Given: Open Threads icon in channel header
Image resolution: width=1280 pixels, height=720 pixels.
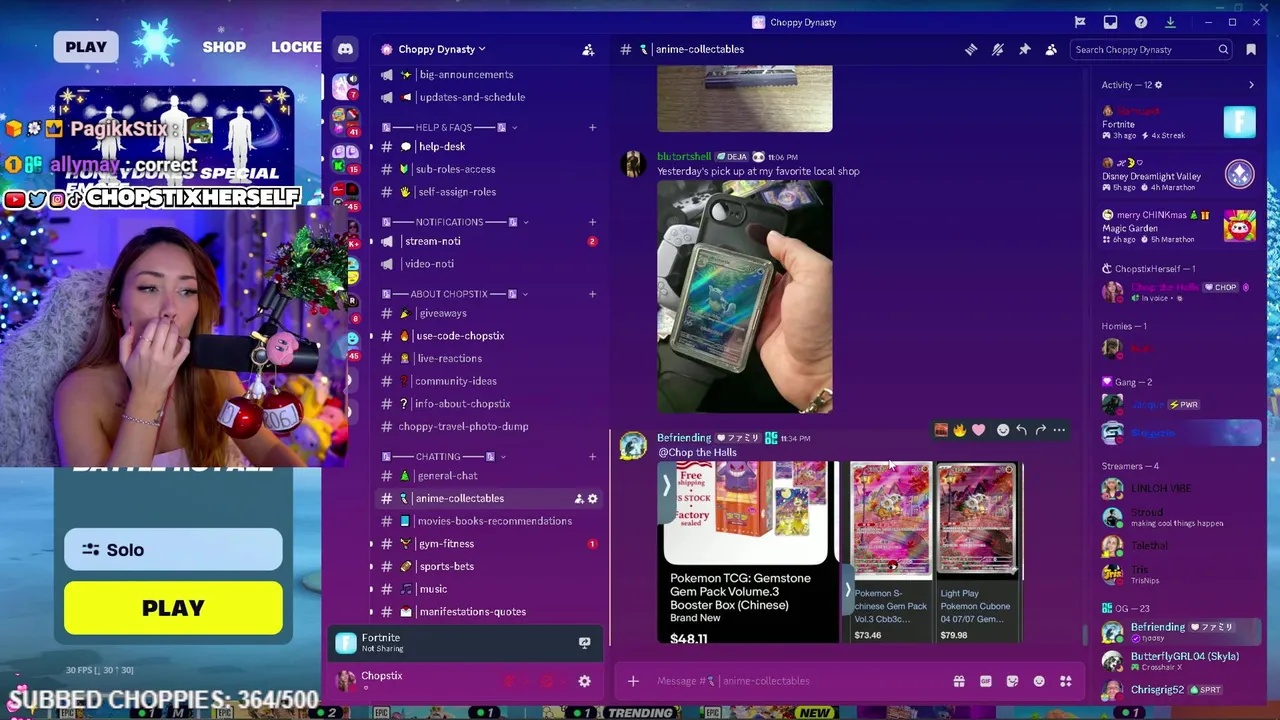Looking at the screenshot, I should click(x=971, y=49).
